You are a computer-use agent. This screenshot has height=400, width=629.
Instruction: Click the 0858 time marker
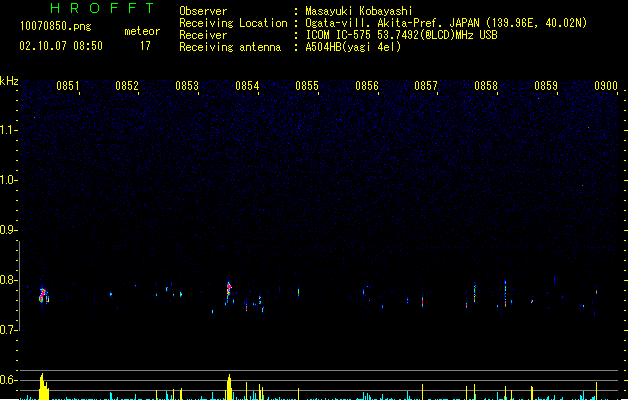click(486, 86)
